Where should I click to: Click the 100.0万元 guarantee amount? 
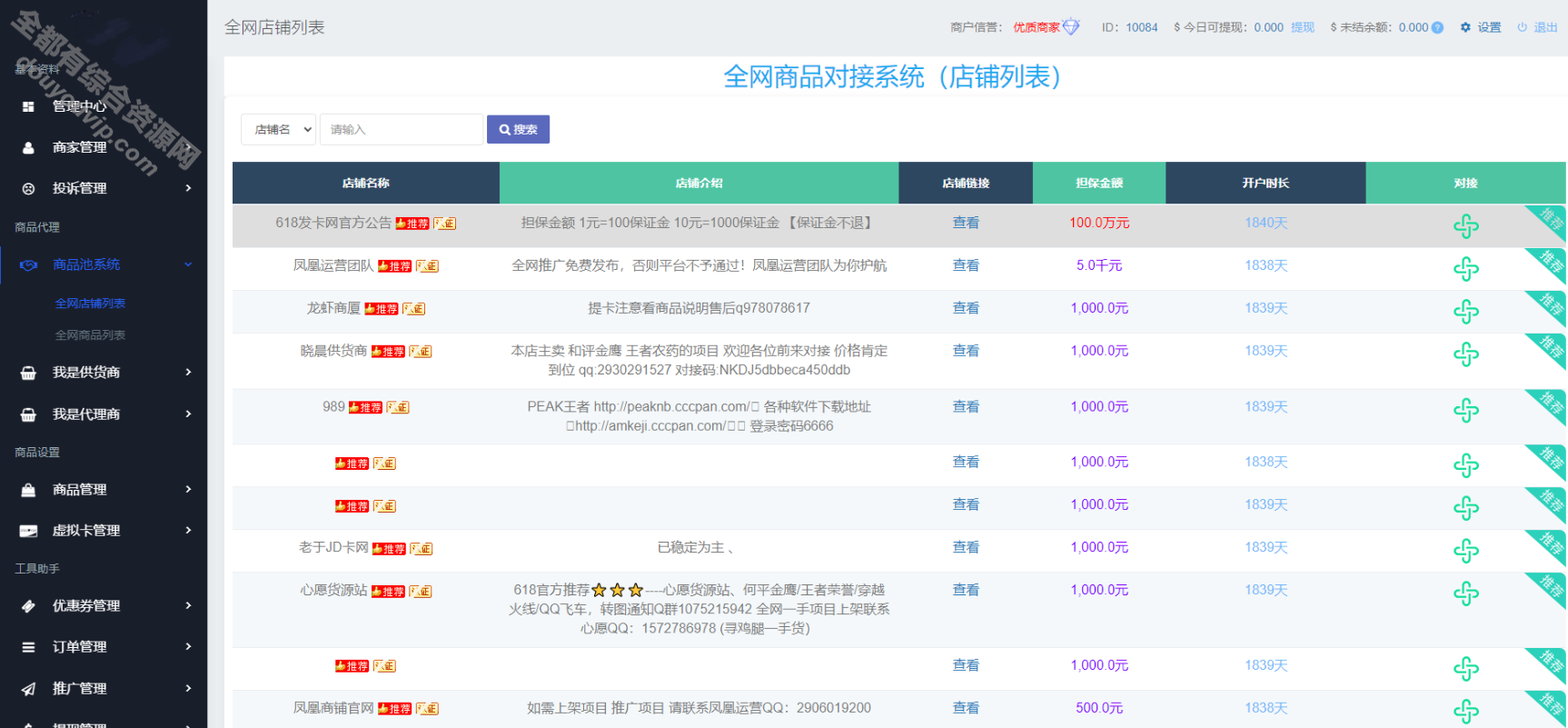coord(1099,223)
